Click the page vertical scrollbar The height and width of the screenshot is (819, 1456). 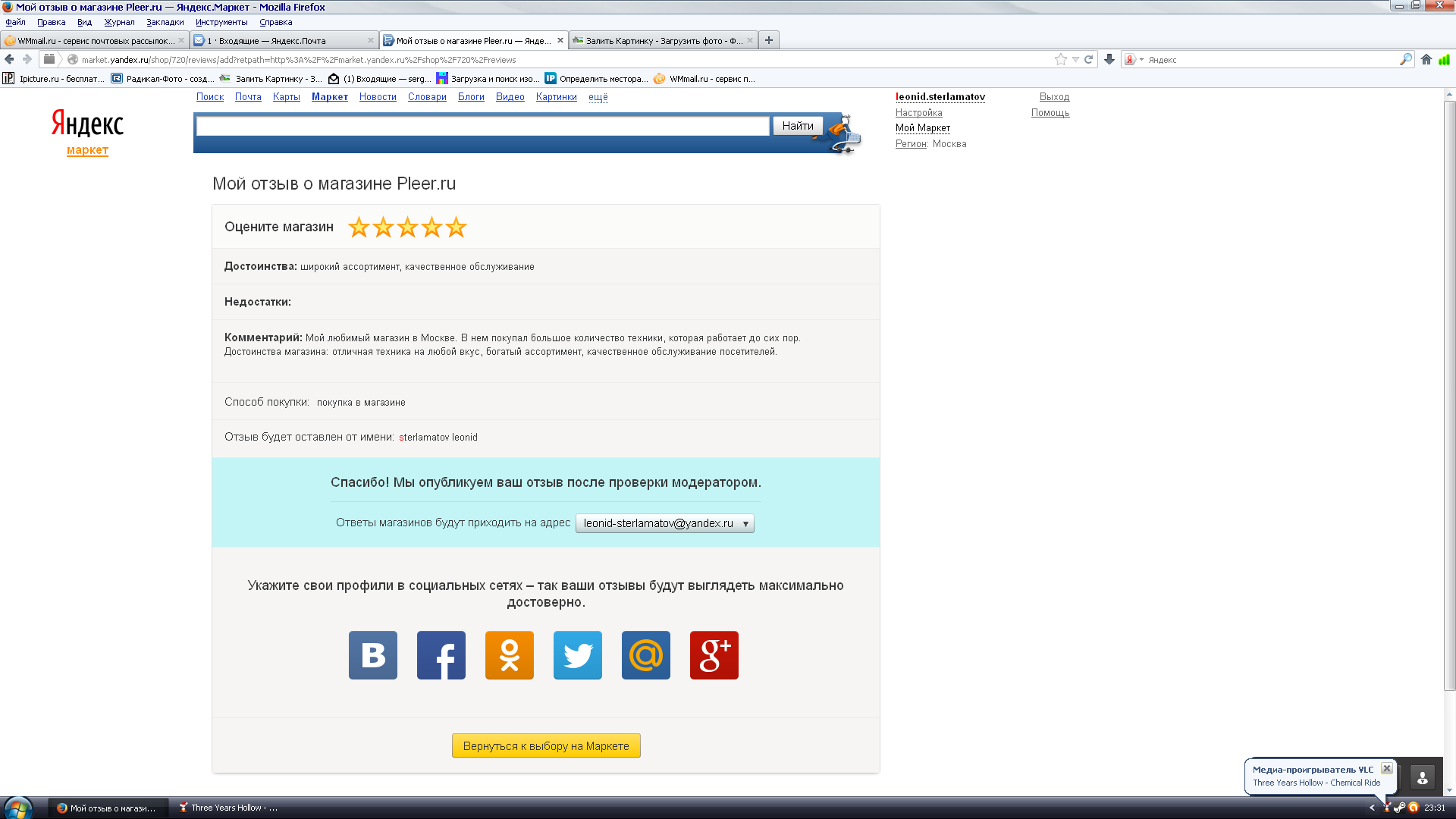pos(1449,394)
